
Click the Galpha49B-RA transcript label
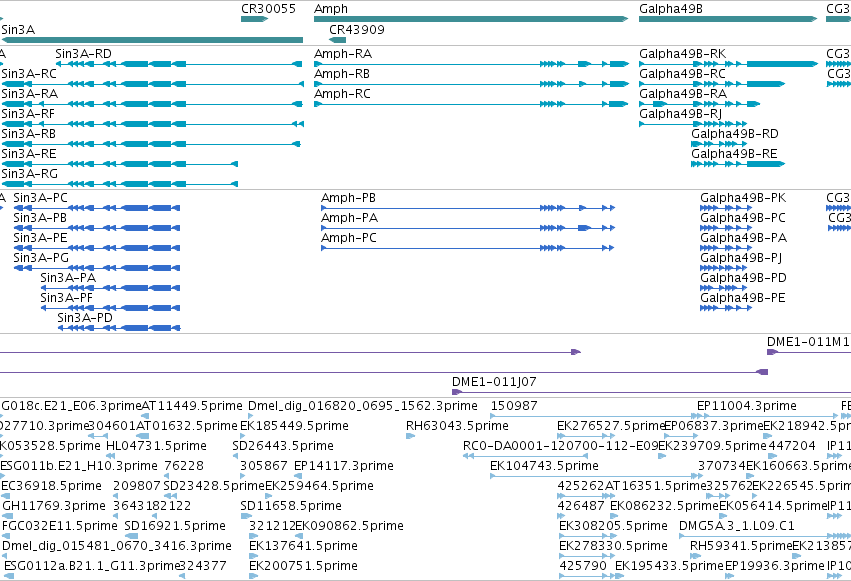[x=683, y=94]
